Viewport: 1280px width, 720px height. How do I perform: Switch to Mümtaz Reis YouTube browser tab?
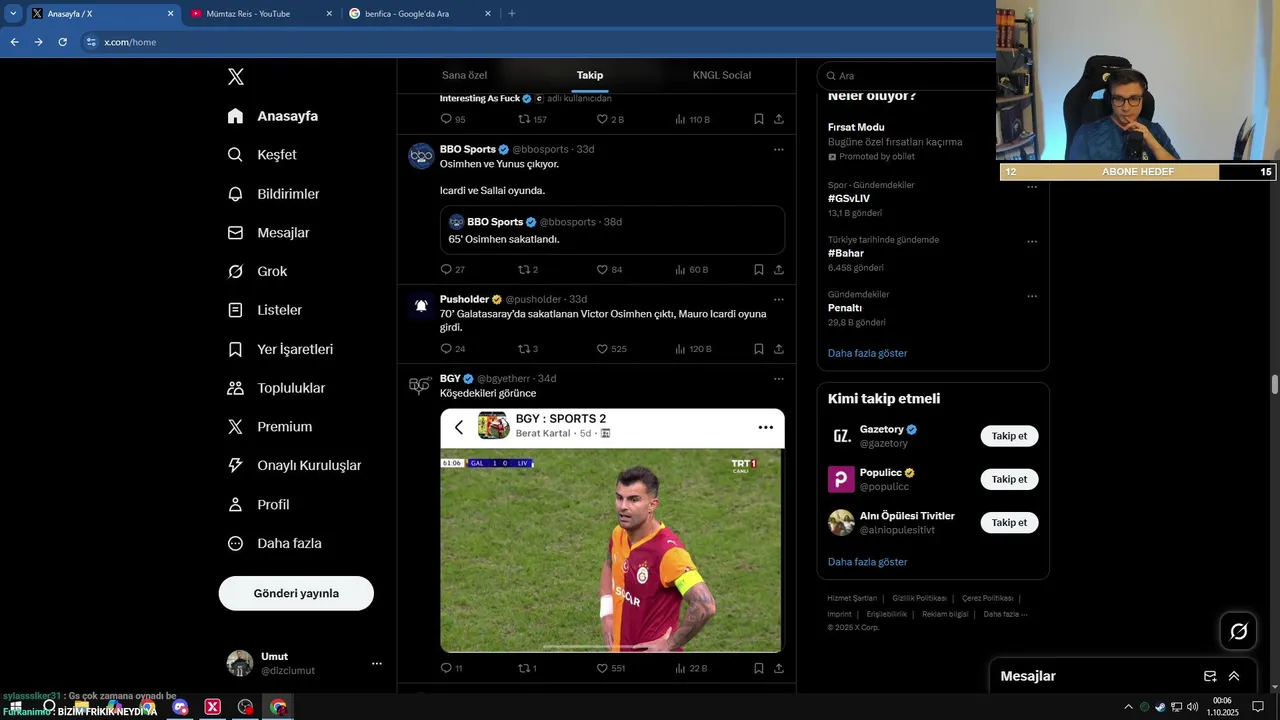point(262,14)
